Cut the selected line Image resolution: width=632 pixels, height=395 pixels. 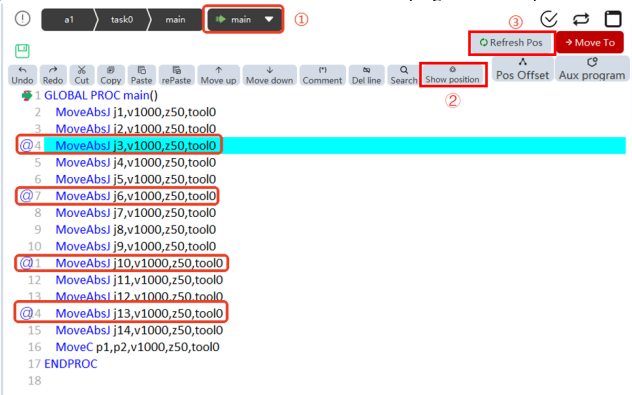pos(82,75)
